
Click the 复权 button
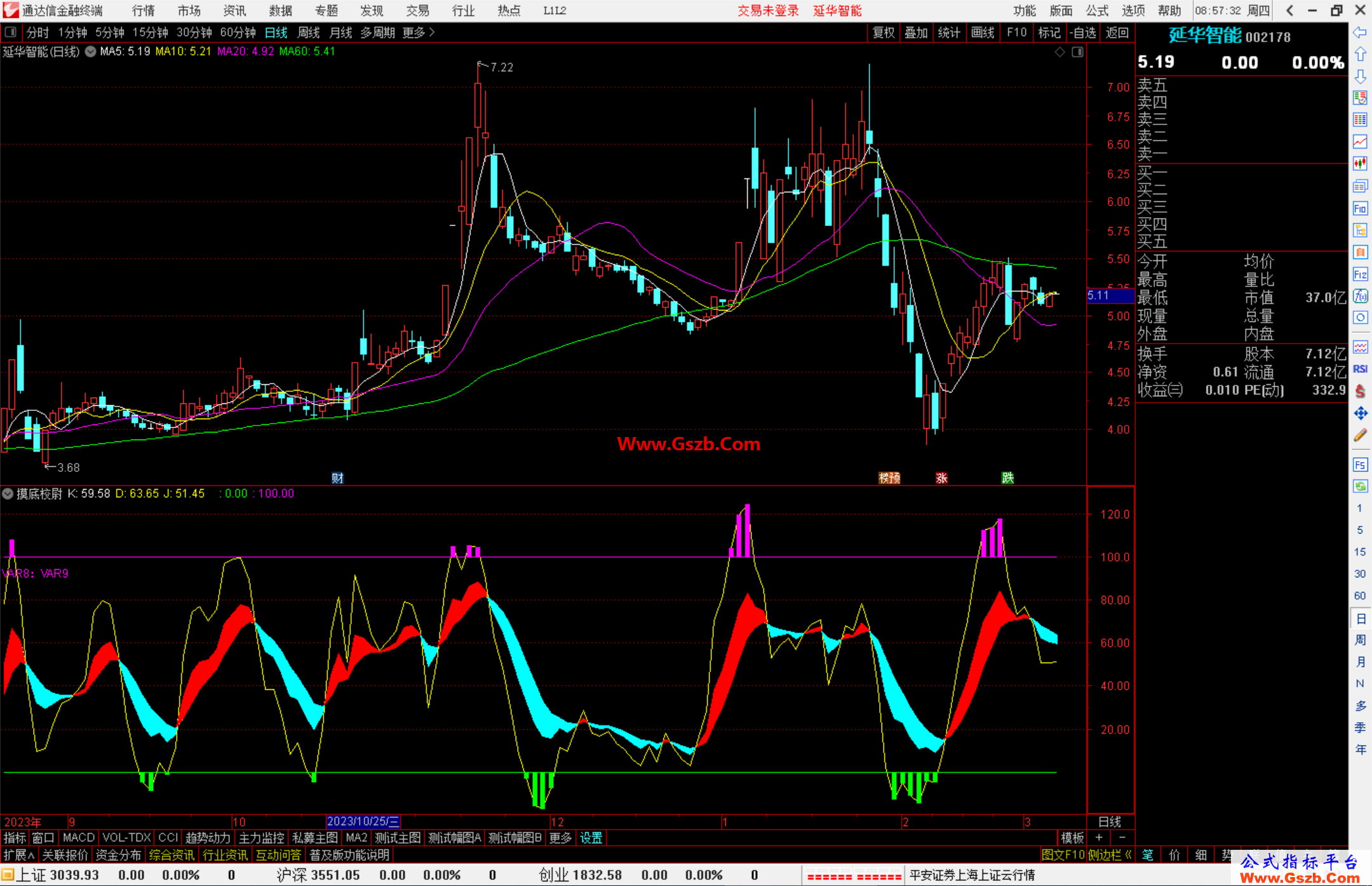coord(884,32)
